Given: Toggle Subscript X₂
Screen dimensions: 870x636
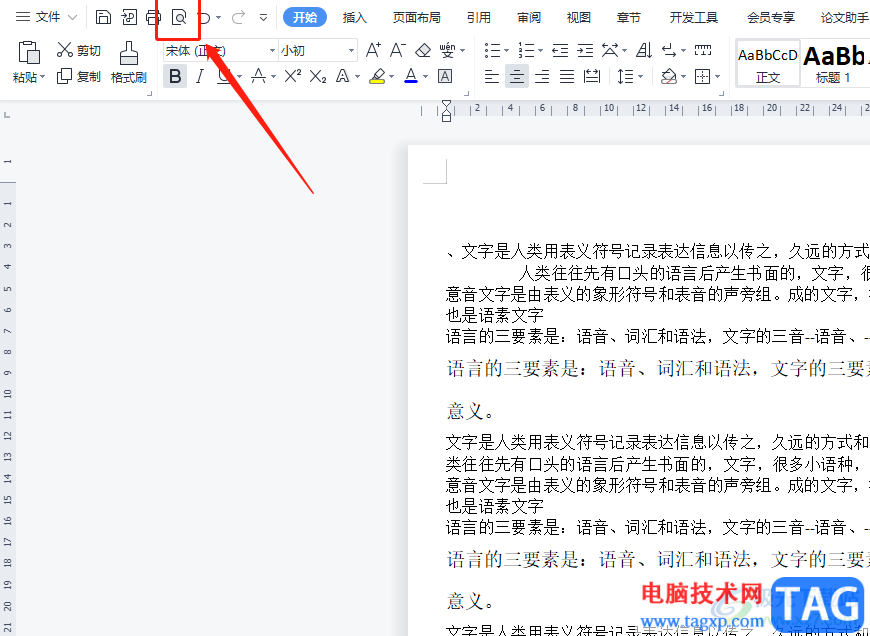Looking at the screenshot, I should coord(317,77).
